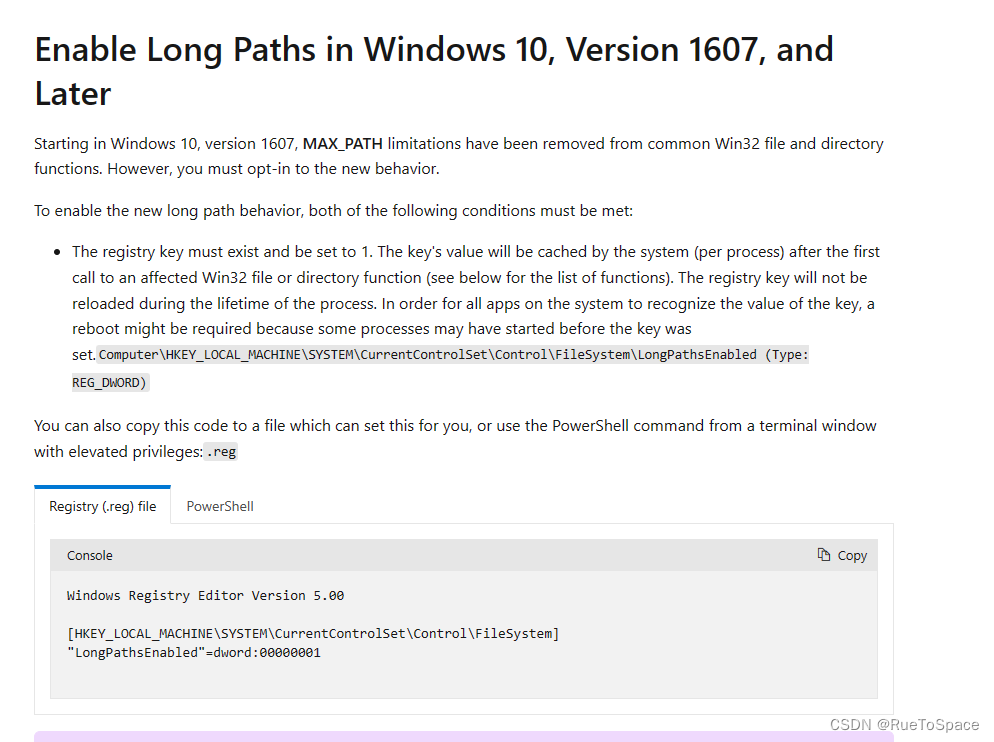Click the line Windows Registry Editor Version 5.00
This screenshot has height=742, width=994.
click(x=204, y=595)
